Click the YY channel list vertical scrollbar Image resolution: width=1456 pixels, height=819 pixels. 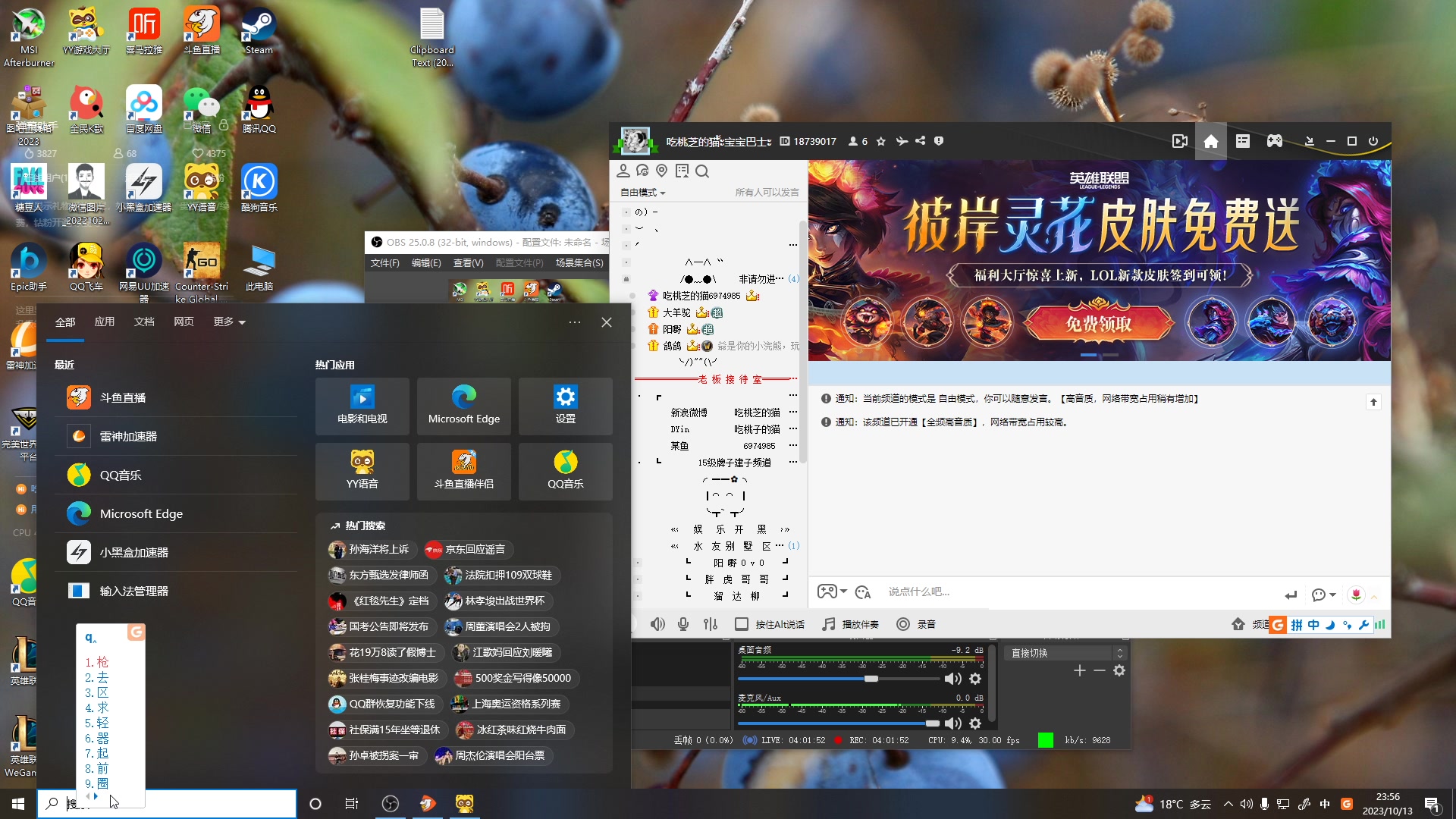pyautogui.click(x=802, y=341)
